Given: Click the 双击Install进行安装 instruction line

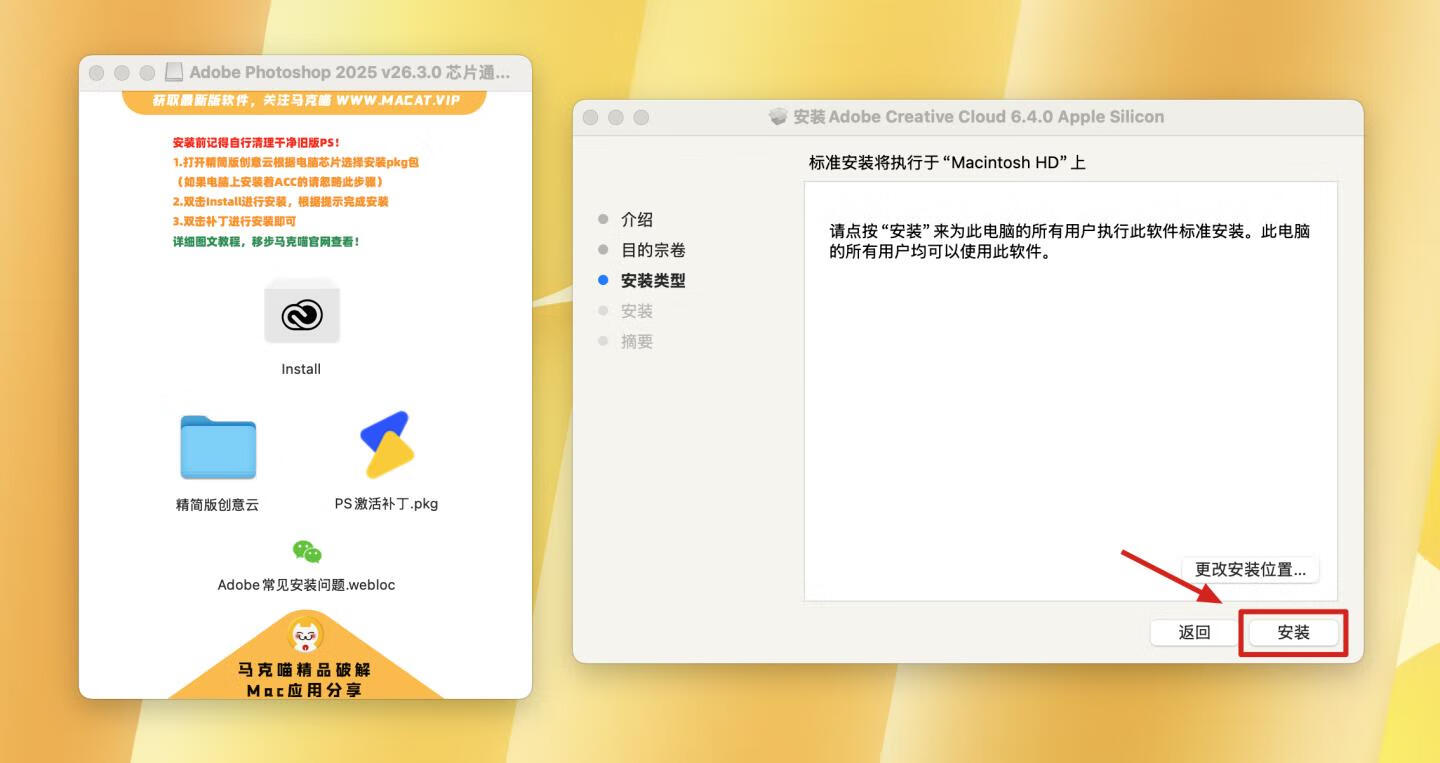Looking at the screenshot, I should click(280, 201).
